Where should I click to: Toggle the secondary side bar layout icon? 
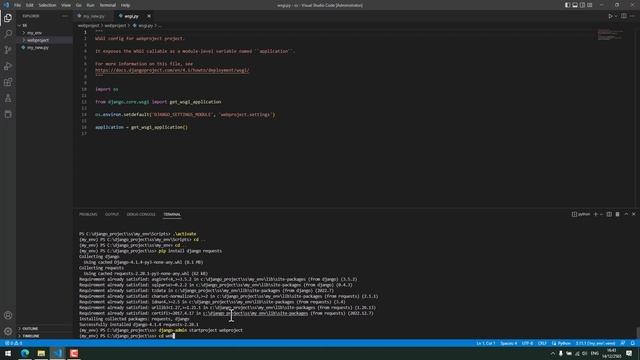point(582,5)
